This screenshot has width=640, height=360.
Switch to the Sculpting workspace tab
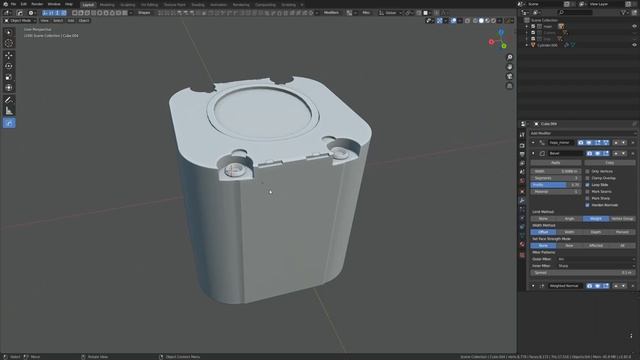coord(127,5)
